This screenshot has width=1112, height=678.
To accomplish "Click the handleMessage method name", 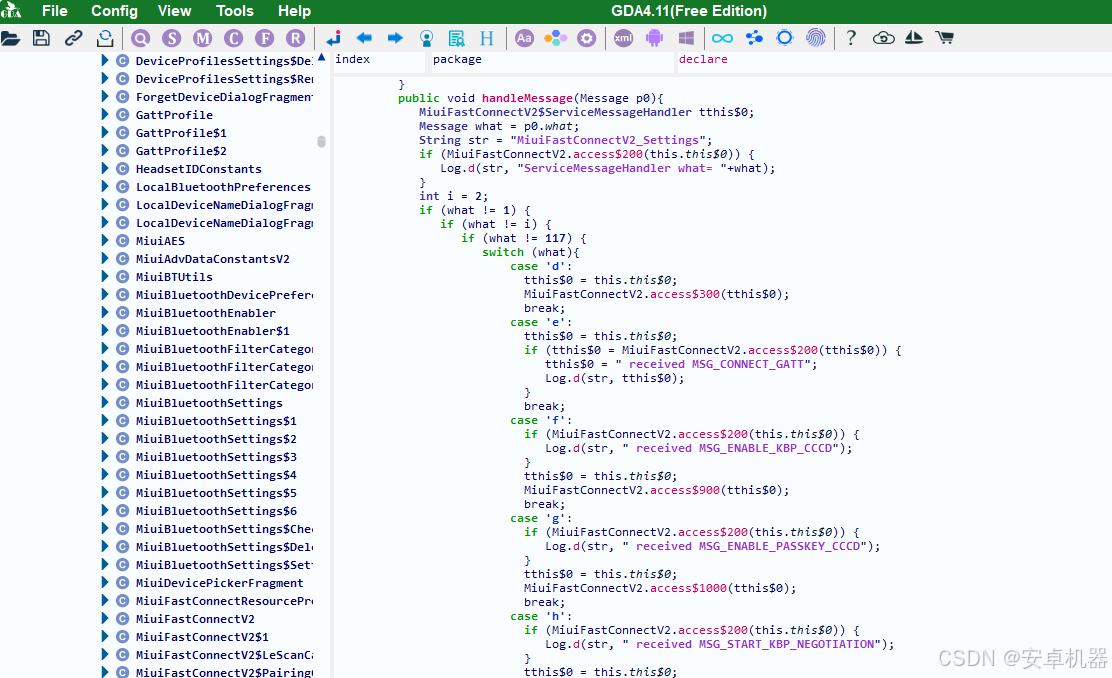I will coord(527,98).
